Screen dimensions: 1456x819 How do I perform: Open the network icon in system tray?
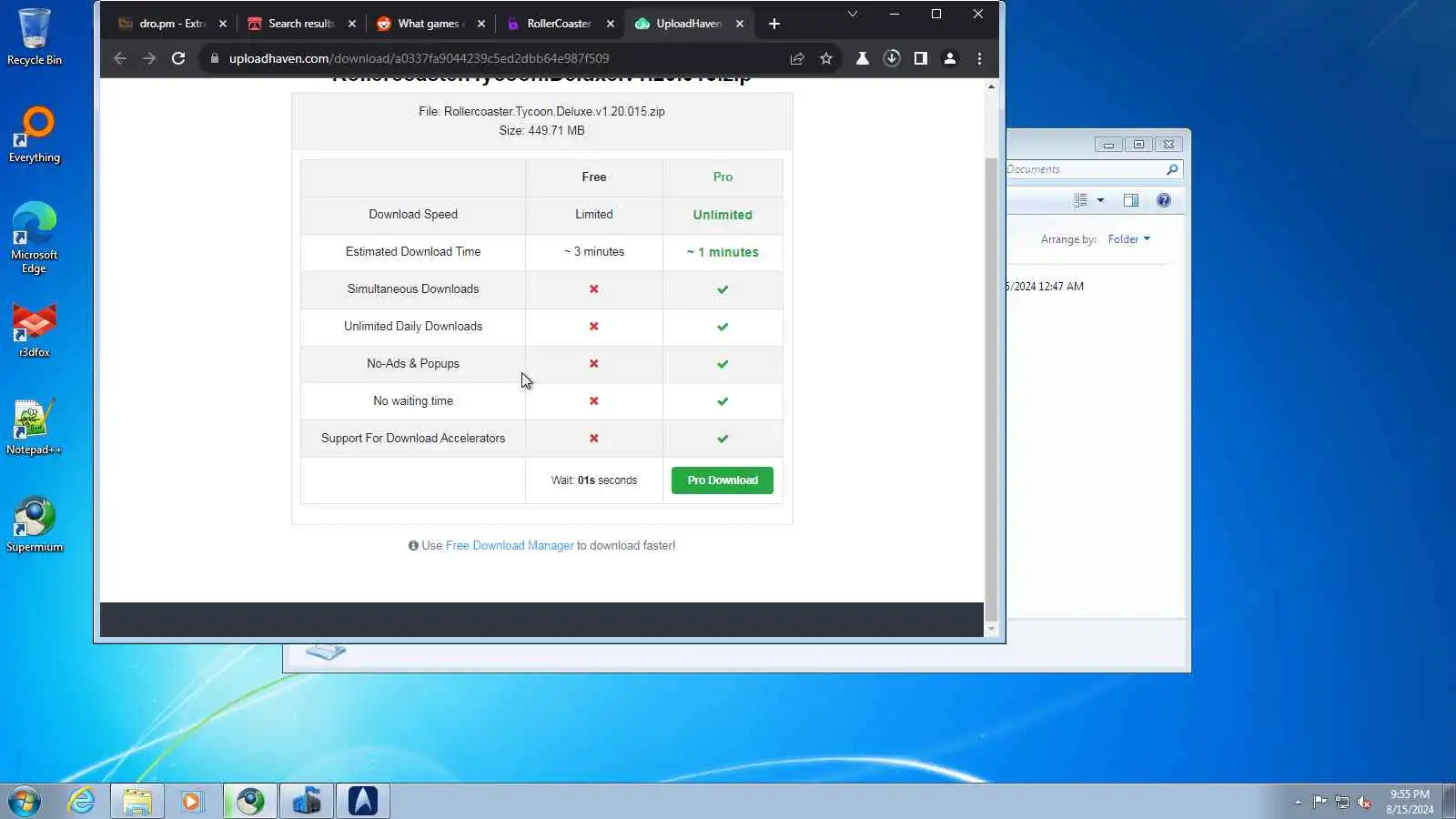(1342, 802)
